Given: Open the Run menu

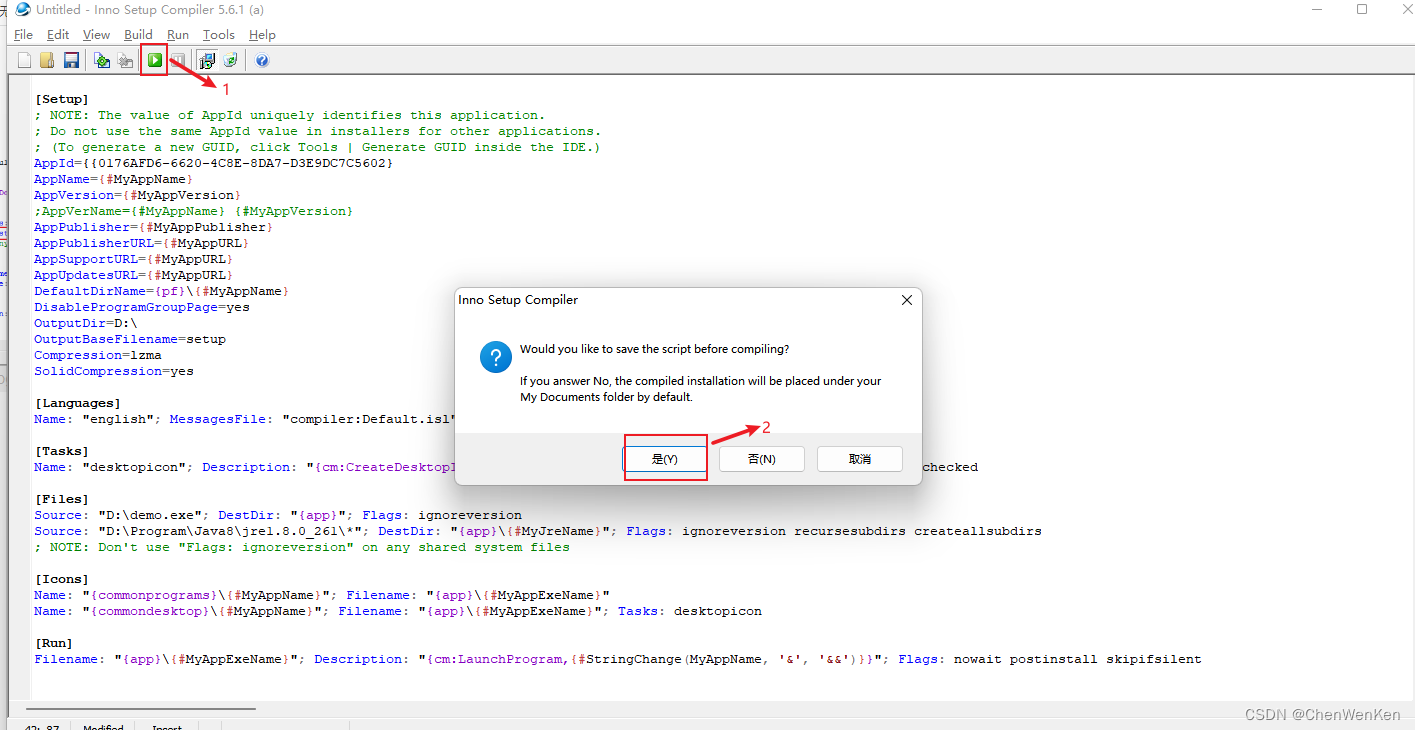Looking at the screenshot, I should pyautogui.click(x=178, y=35).
